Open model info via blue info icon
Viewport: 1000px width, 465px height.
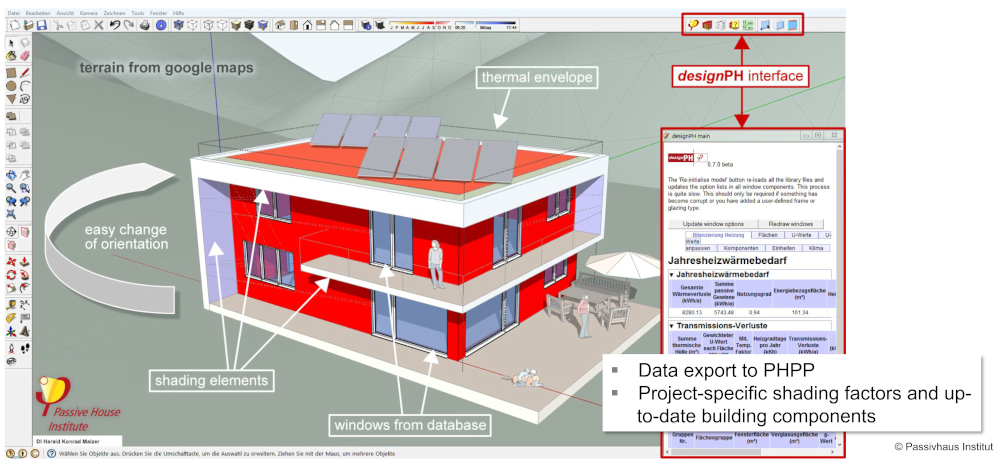161,26
